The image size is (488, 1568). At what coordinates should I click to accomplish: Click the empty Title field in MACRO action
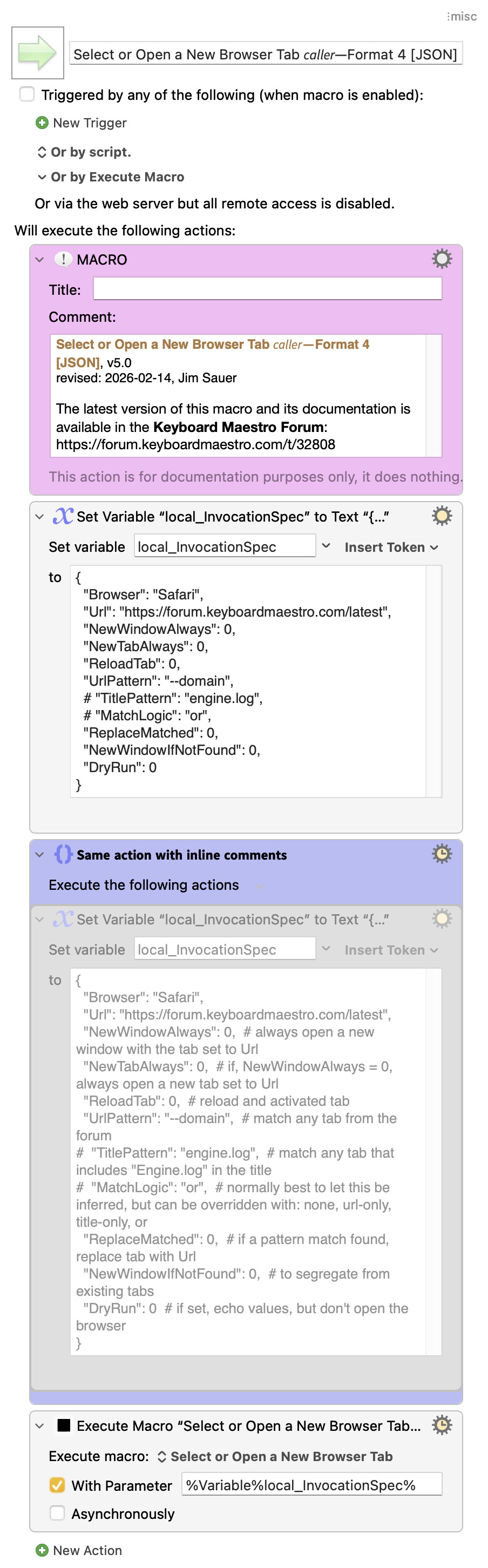tap(267, 288)
